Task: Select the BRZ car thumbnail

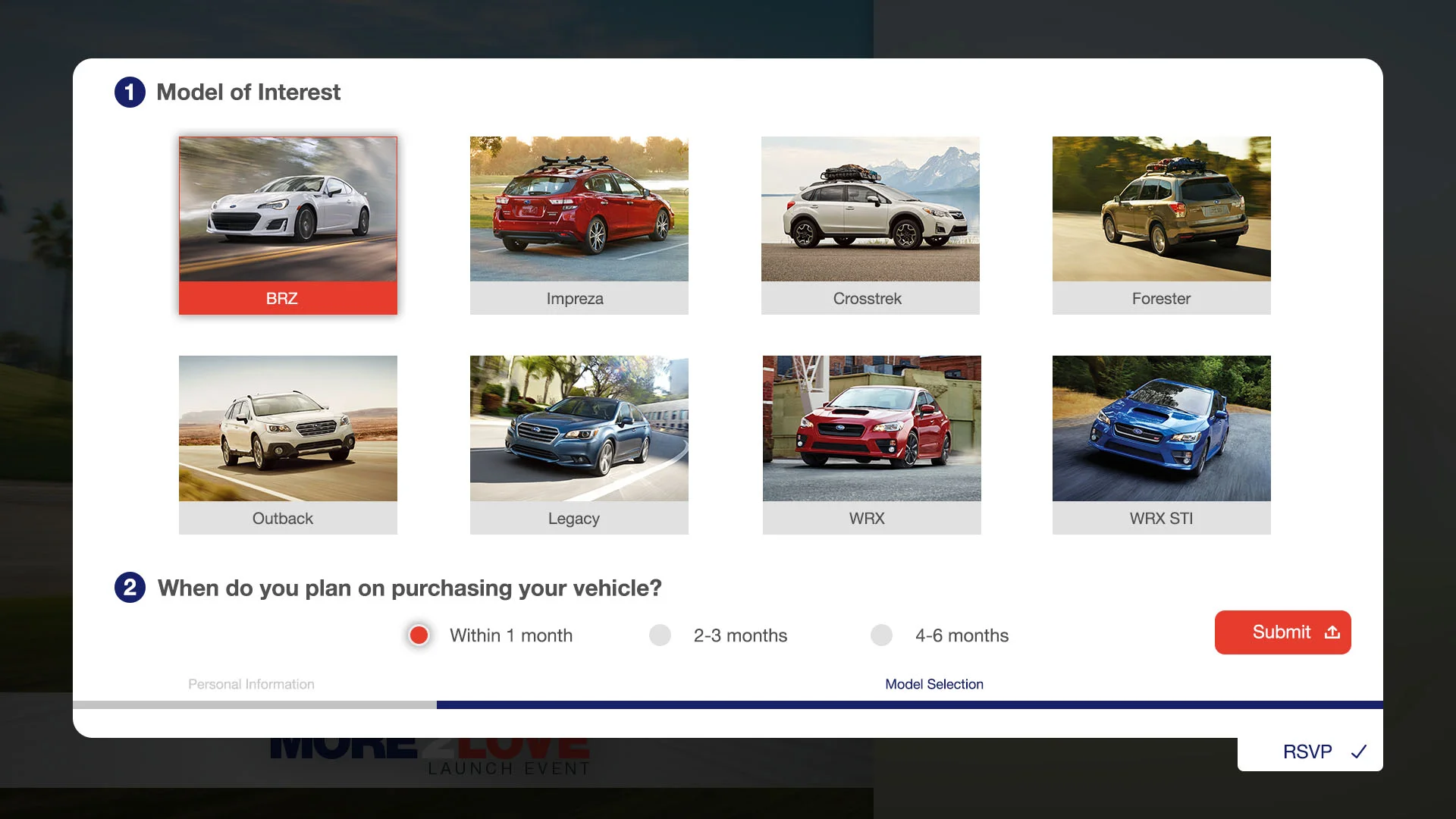Action: [287, 209]
